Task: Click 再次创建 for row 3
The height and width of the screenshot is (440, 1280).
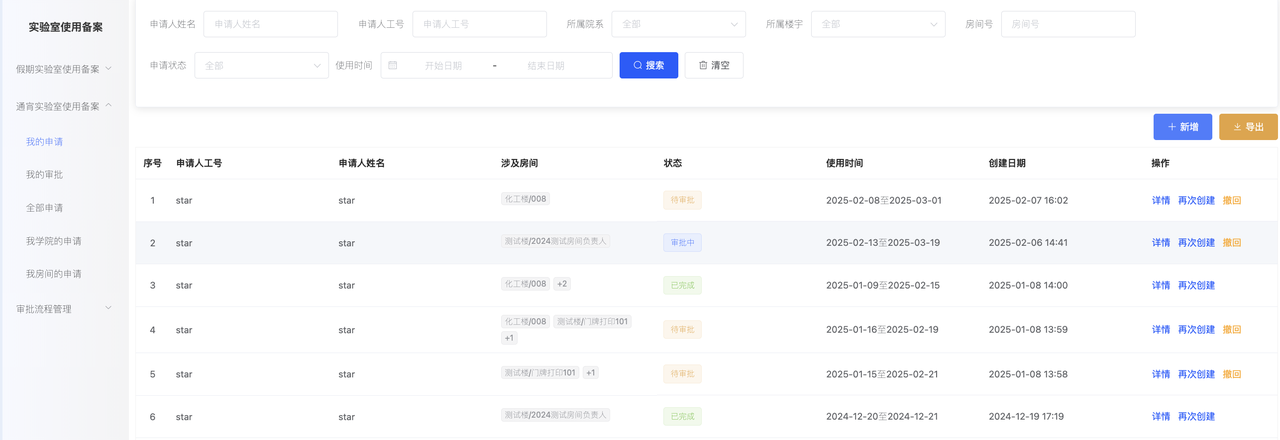Action: (1196, 285)
